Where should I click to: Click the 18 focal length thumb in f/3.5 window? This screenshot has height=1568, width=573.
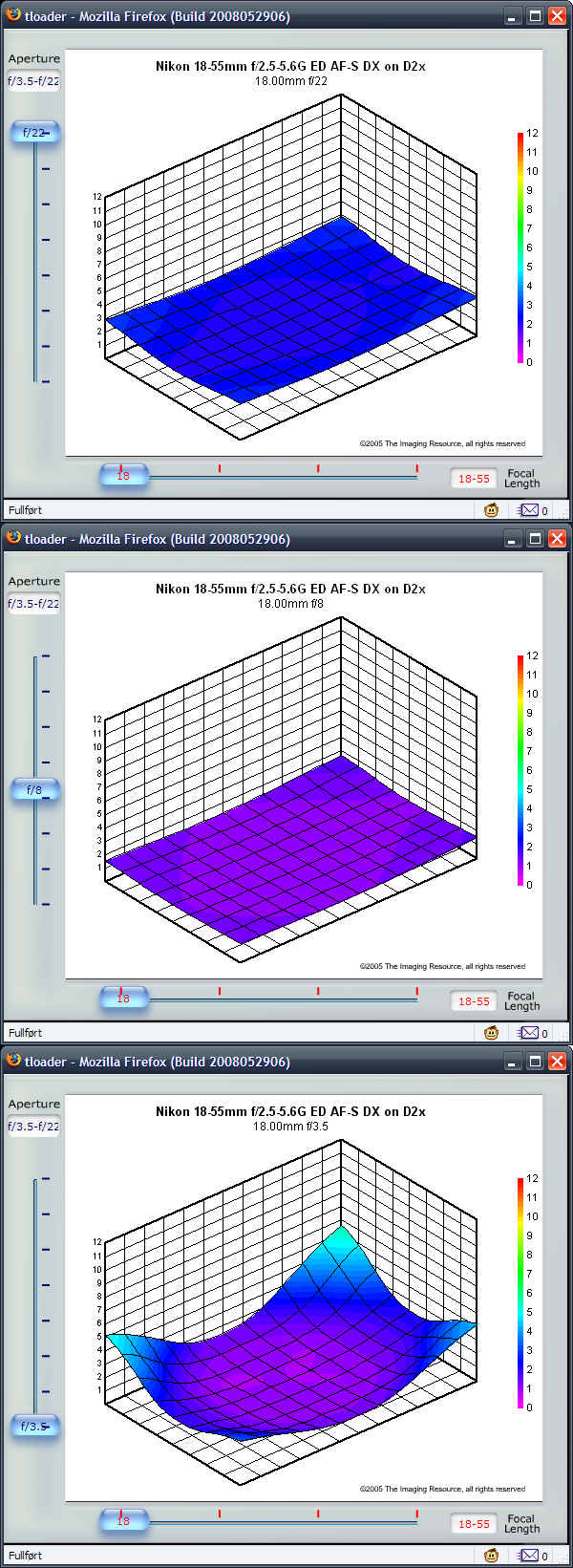click(124, 1520)
